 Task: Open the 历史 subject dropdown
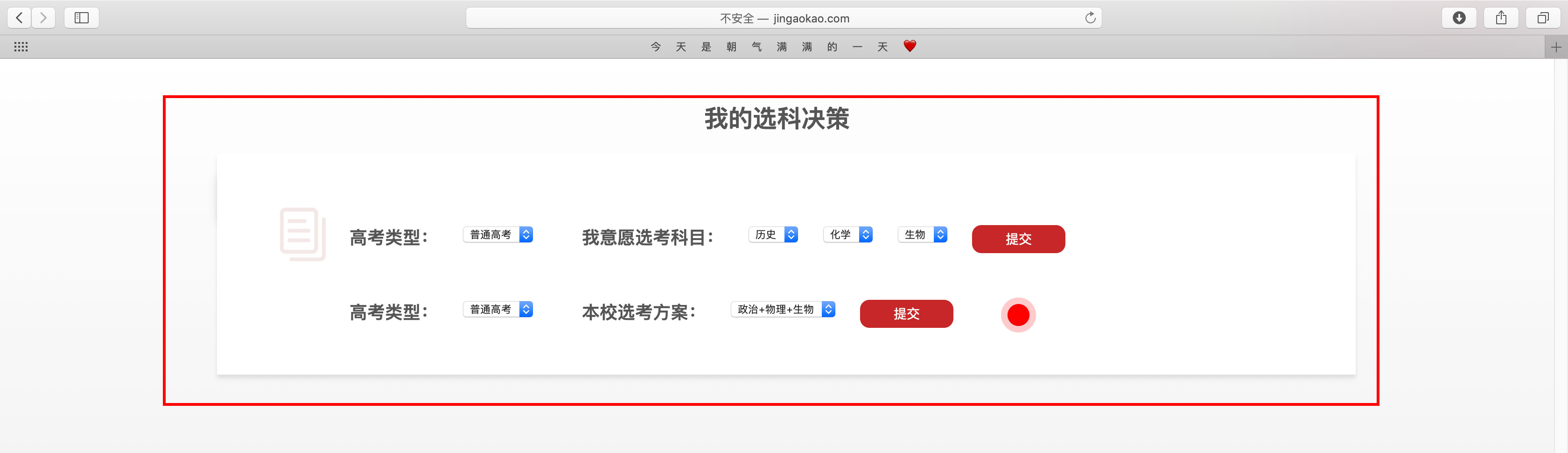coord(773,234)
